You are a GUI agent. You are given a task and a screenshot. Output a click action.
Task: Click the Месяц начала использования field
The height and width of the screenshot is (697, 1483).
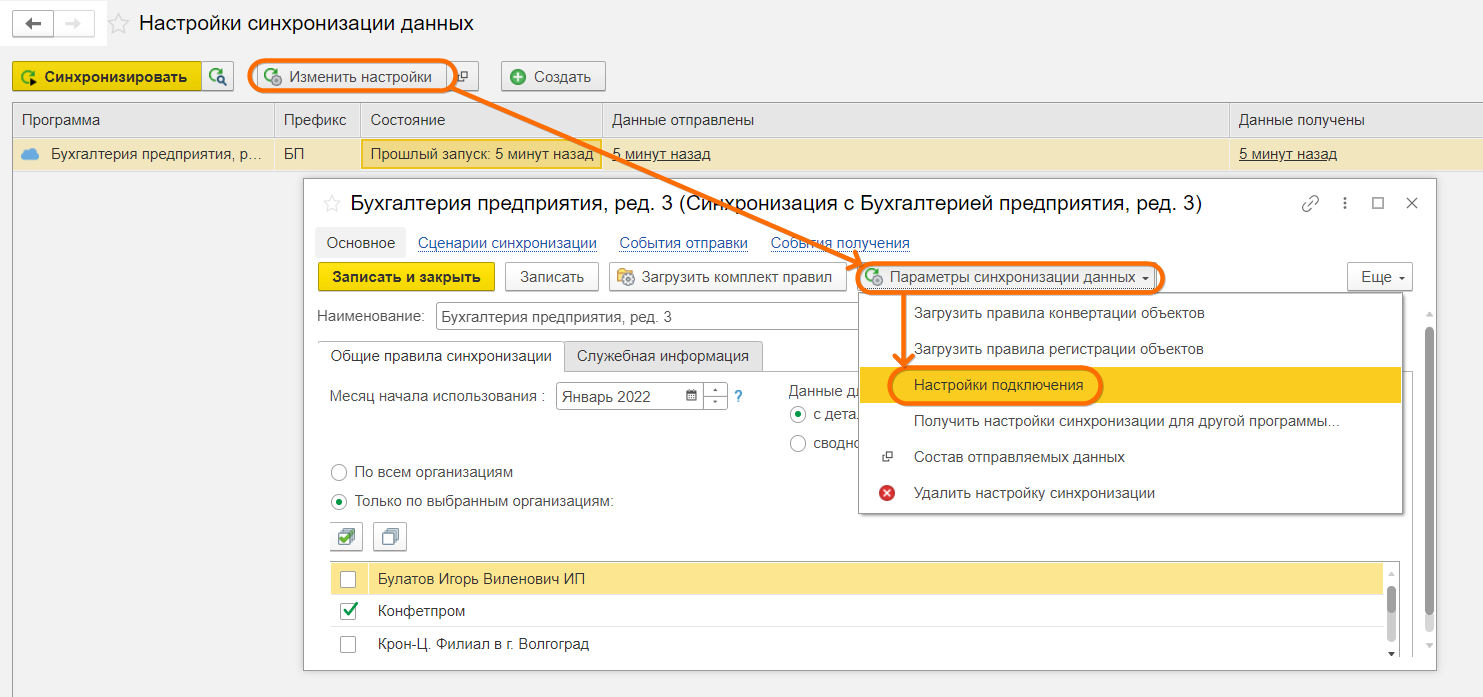pyautogui.click(x=619, y=396)
